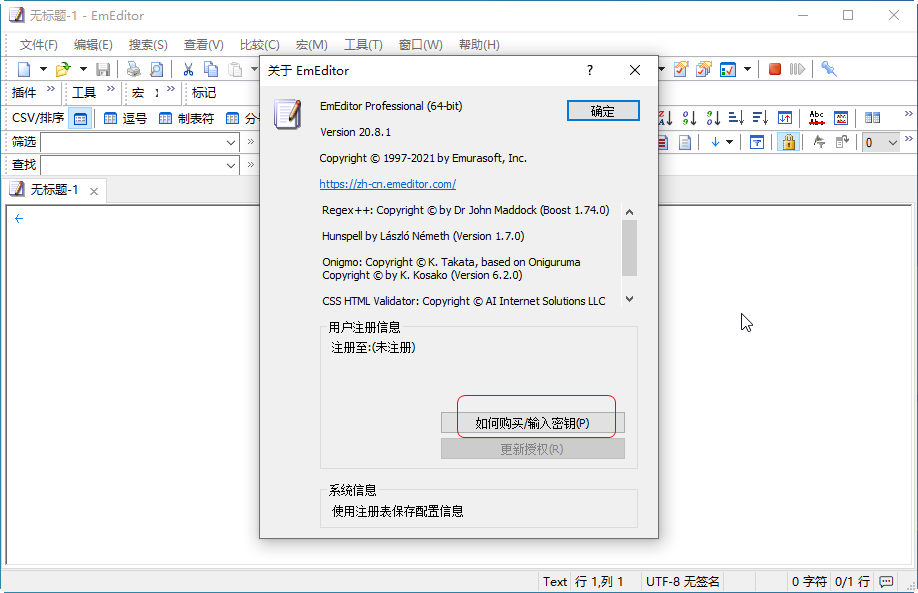
Task: Open the 查看(V) menu
Action: click(204, 45)
